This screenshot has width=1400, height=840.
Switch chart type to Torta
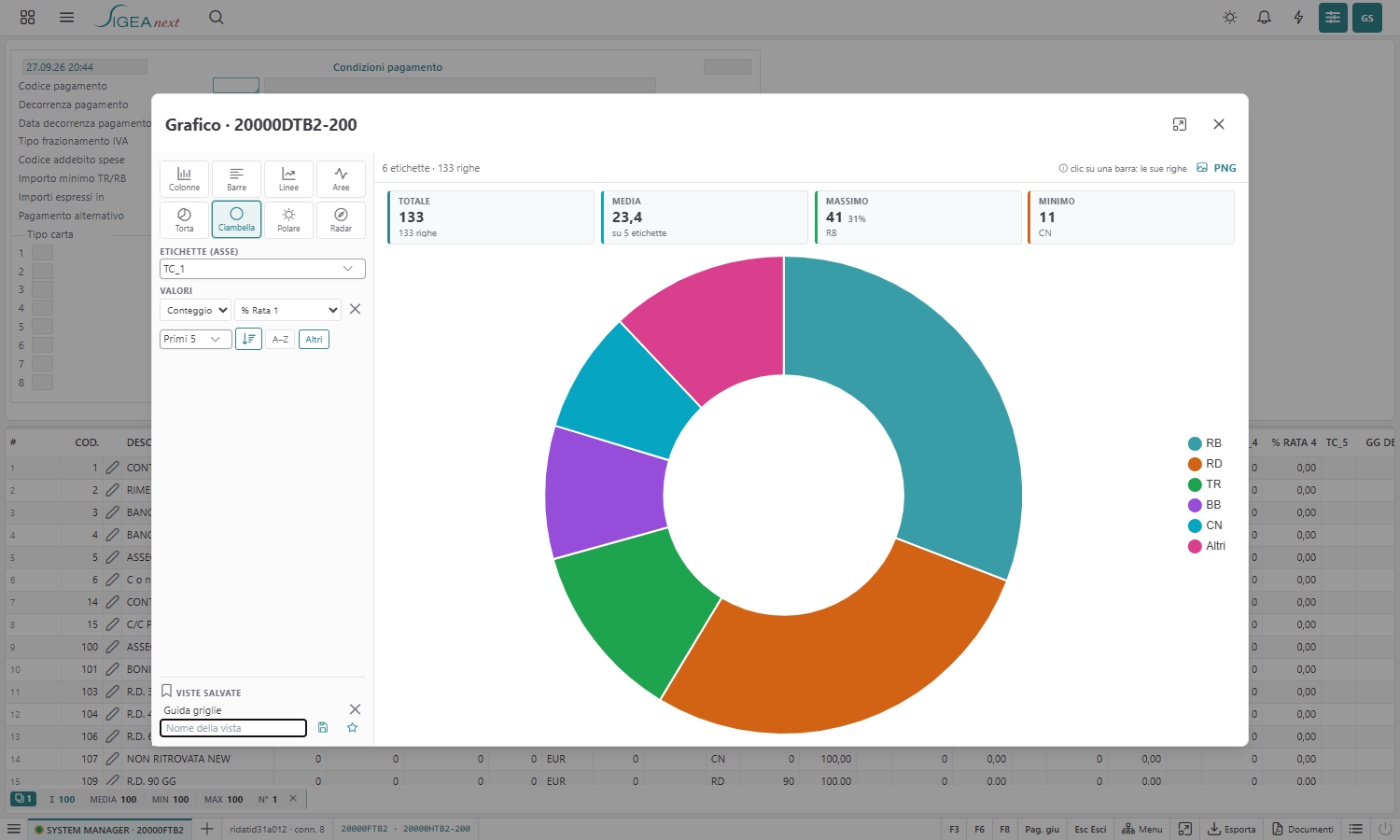click(184, 220)
